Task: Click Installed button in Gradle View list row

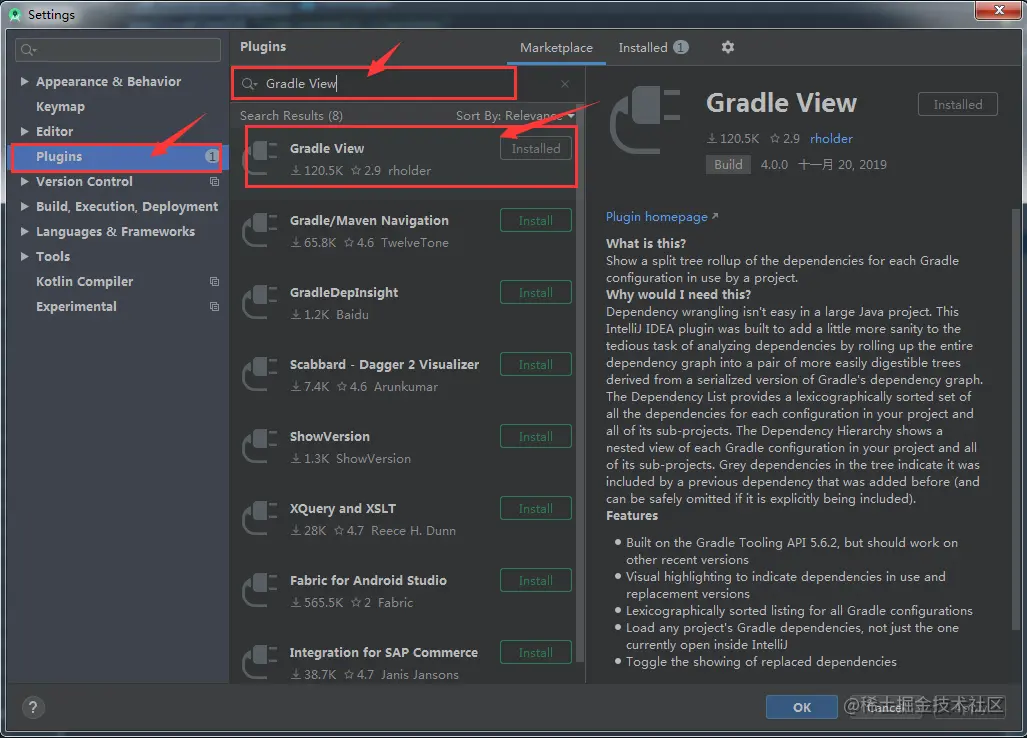Action: click(x=535, y=149)
